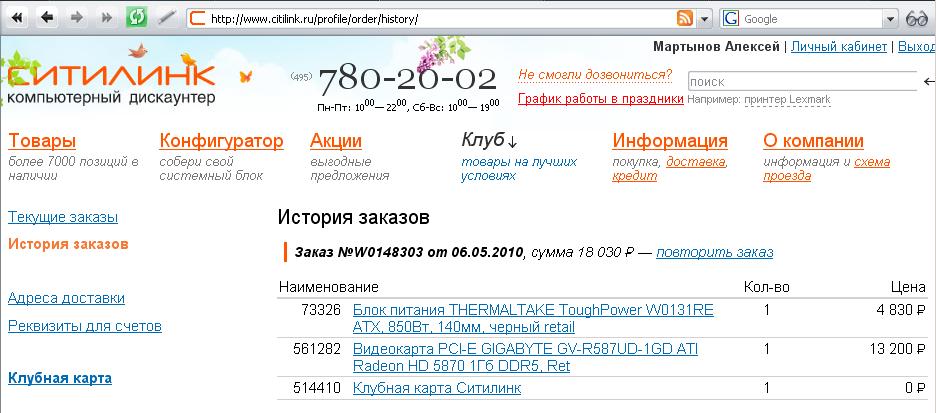Screen dimensions: 936x413
Task: Reload the page with green refresh icon
Action: [x=137, y=18]
